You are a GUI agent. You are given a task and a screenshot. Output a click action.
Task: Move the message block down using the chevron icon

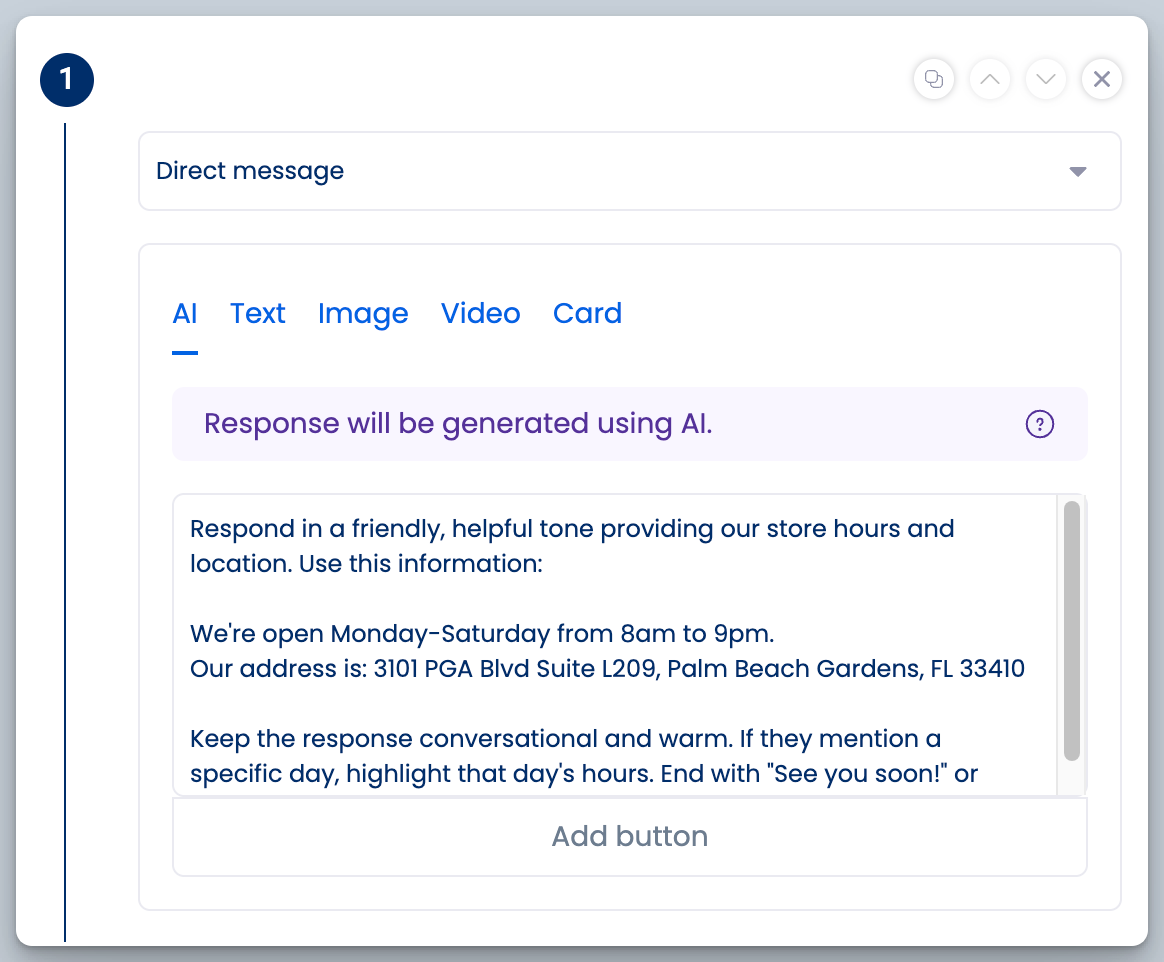click(x=1045, y=79)
